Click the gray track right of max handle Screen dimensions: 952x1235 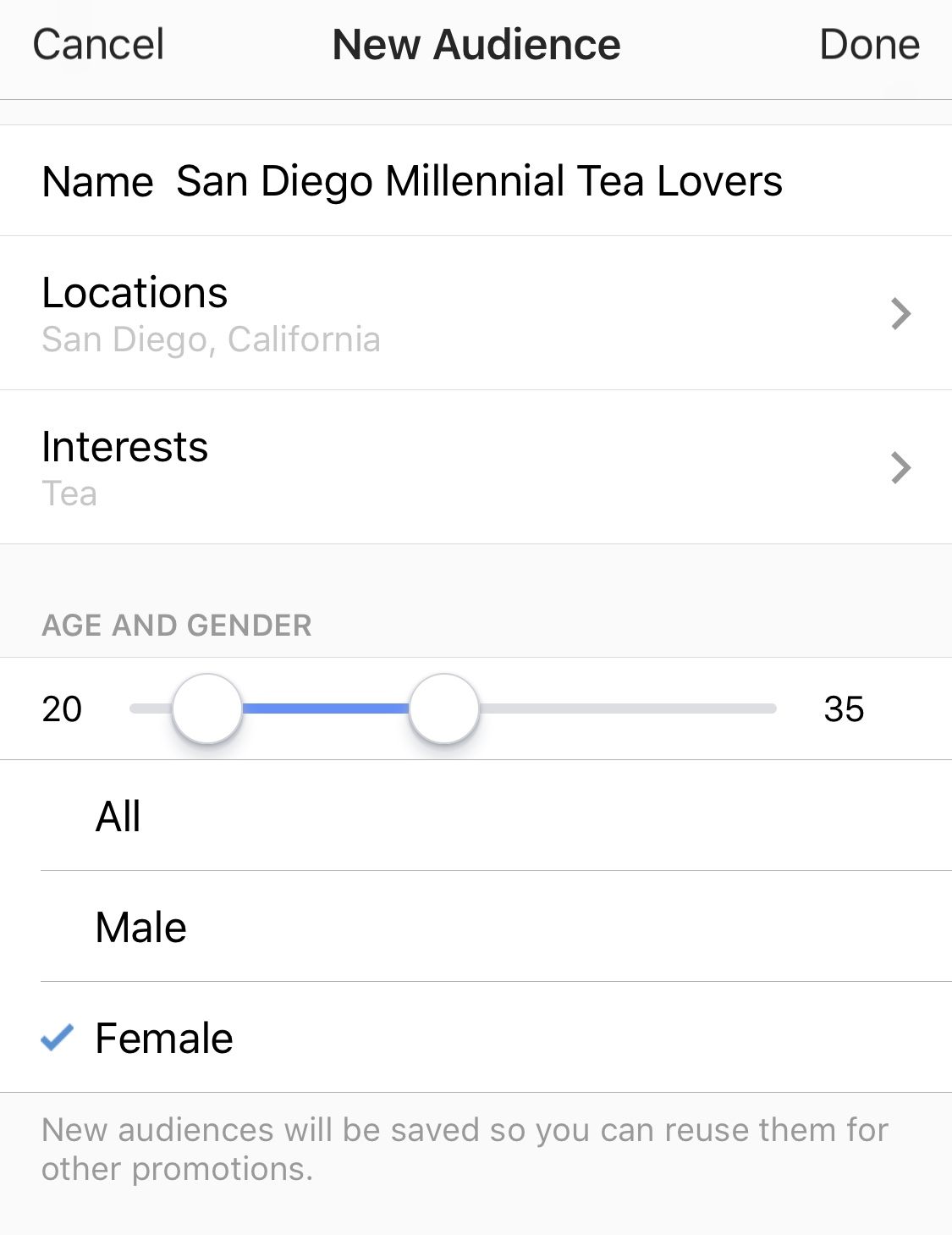(x=626, y=708)
